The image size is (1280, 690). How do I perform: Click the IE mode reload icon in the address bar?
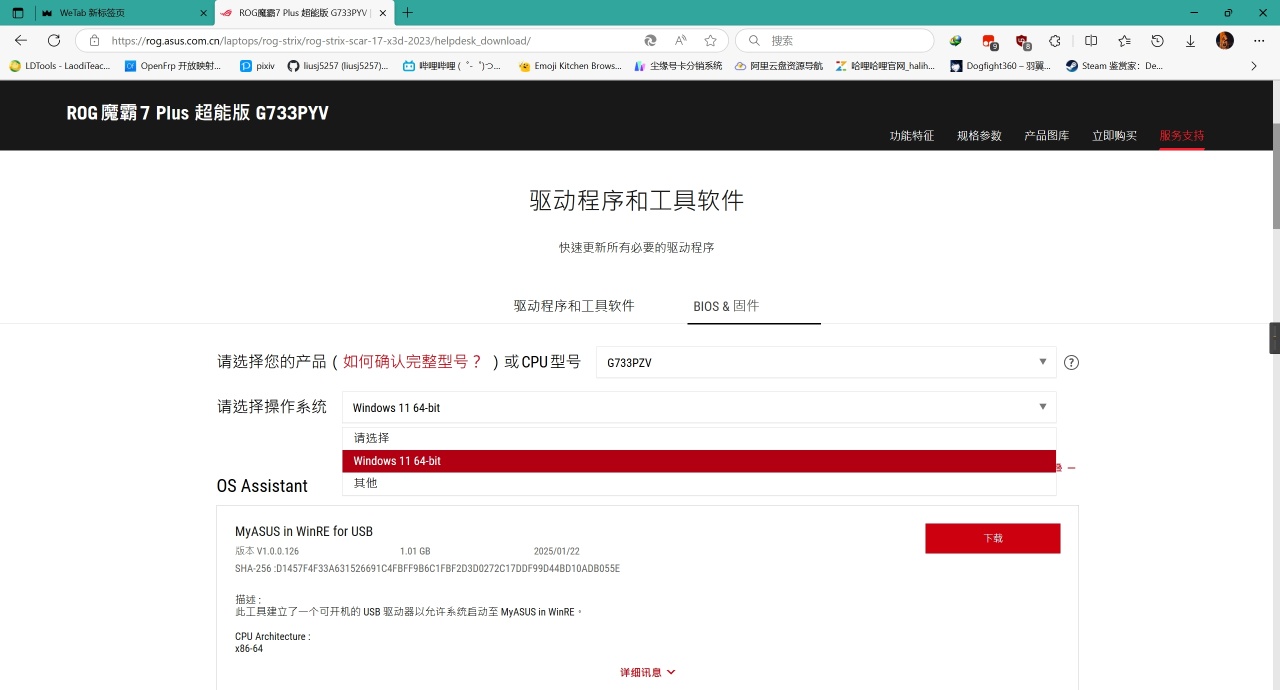(x=650, y=41)
